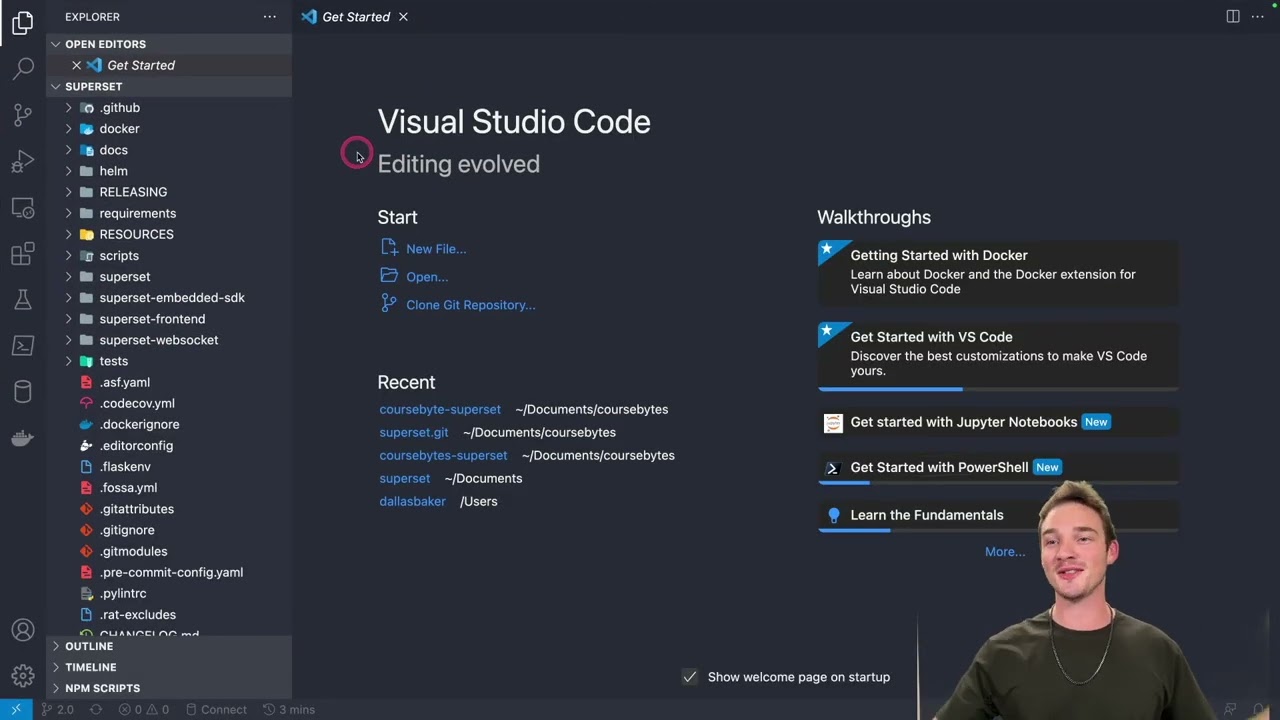Image resolution: width=1280 pixels, height=720 pixels.
Task: Open the Accounts icon
Action: pos(23,630)
